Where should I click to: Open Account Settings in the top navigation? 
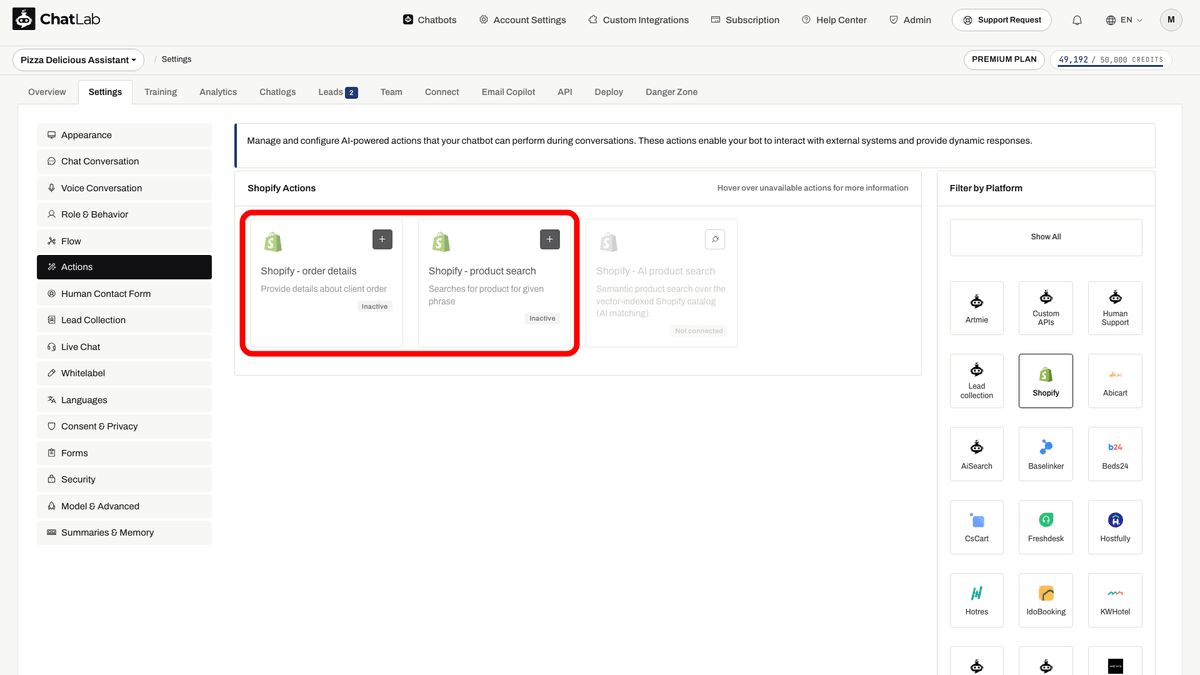pyautogui.click(x=522, y=20)
